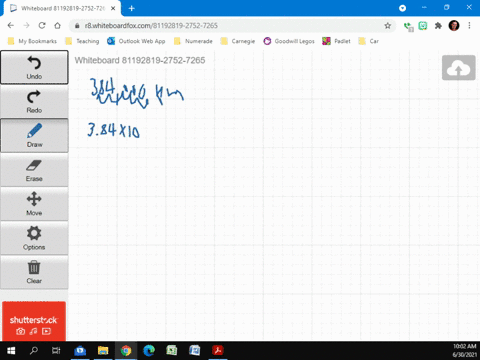480x360 pixels.
Task: Reload the whiteboard page
Action: pyautogui.click(x=42, y=26)
